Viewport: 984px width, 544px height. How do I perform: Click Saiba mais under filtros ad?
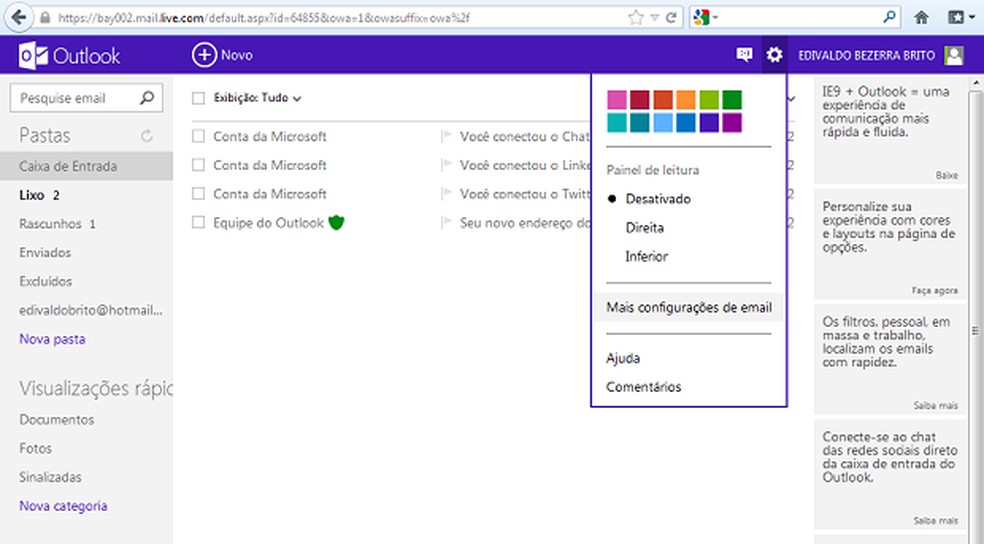936,406
